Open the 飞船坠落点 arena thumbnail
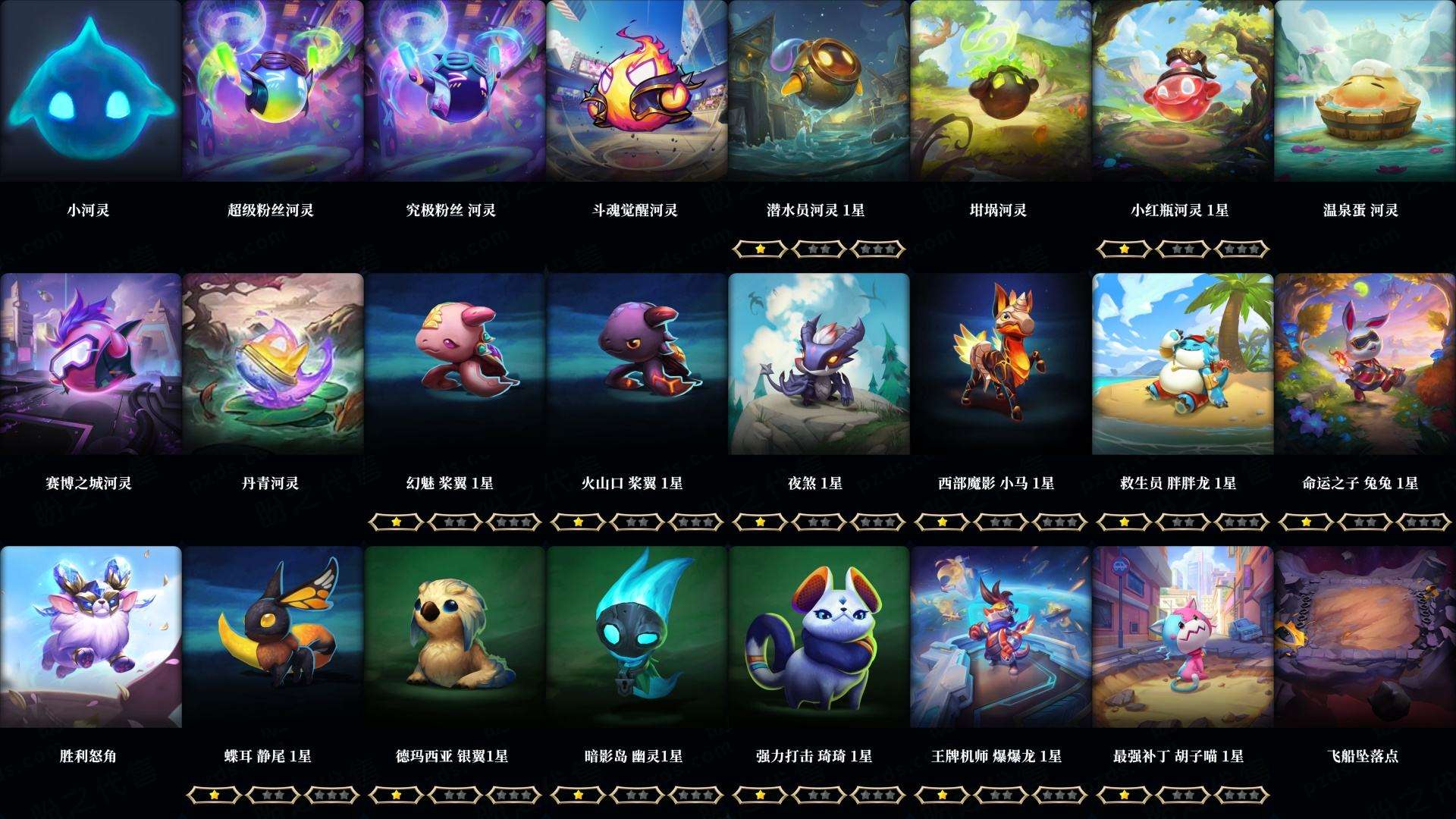The width and height of the screenshot is (1456, 819). 1364,637
